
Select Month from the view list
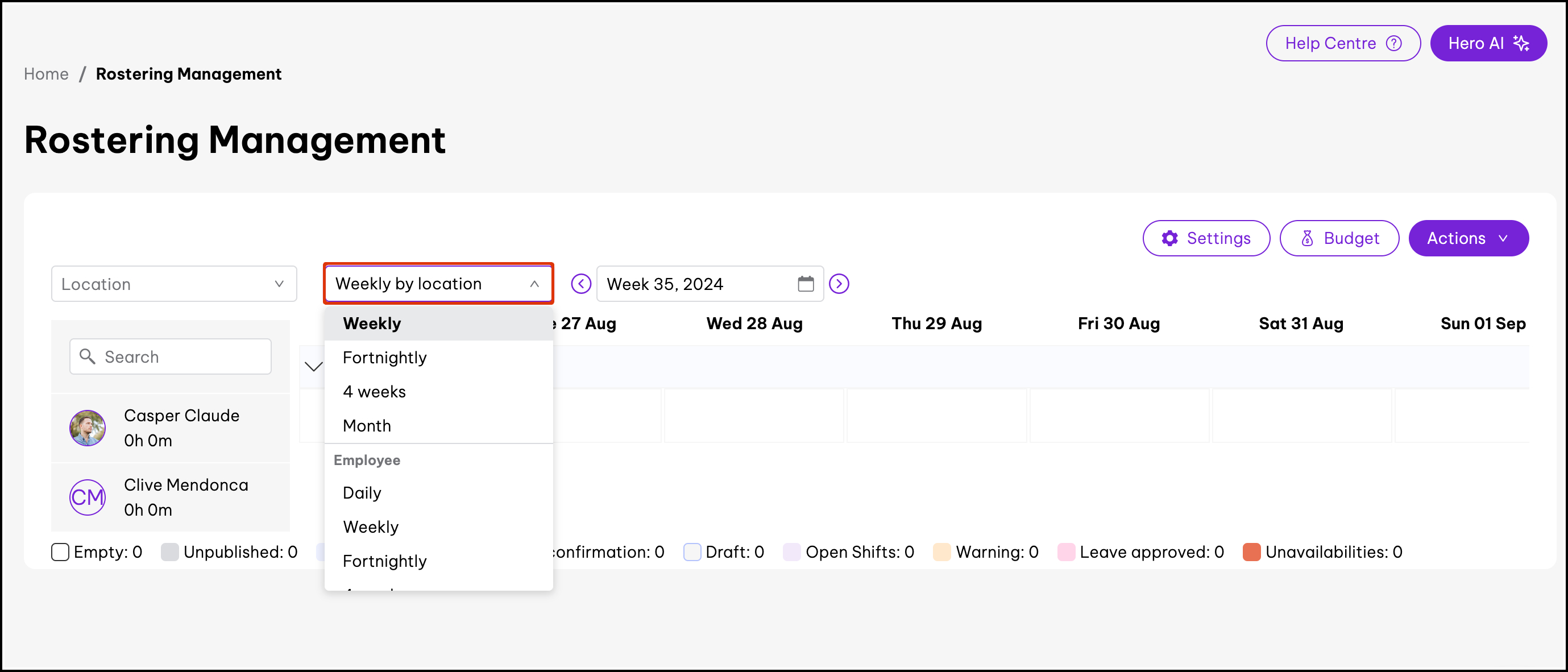(x=367, y=425)
